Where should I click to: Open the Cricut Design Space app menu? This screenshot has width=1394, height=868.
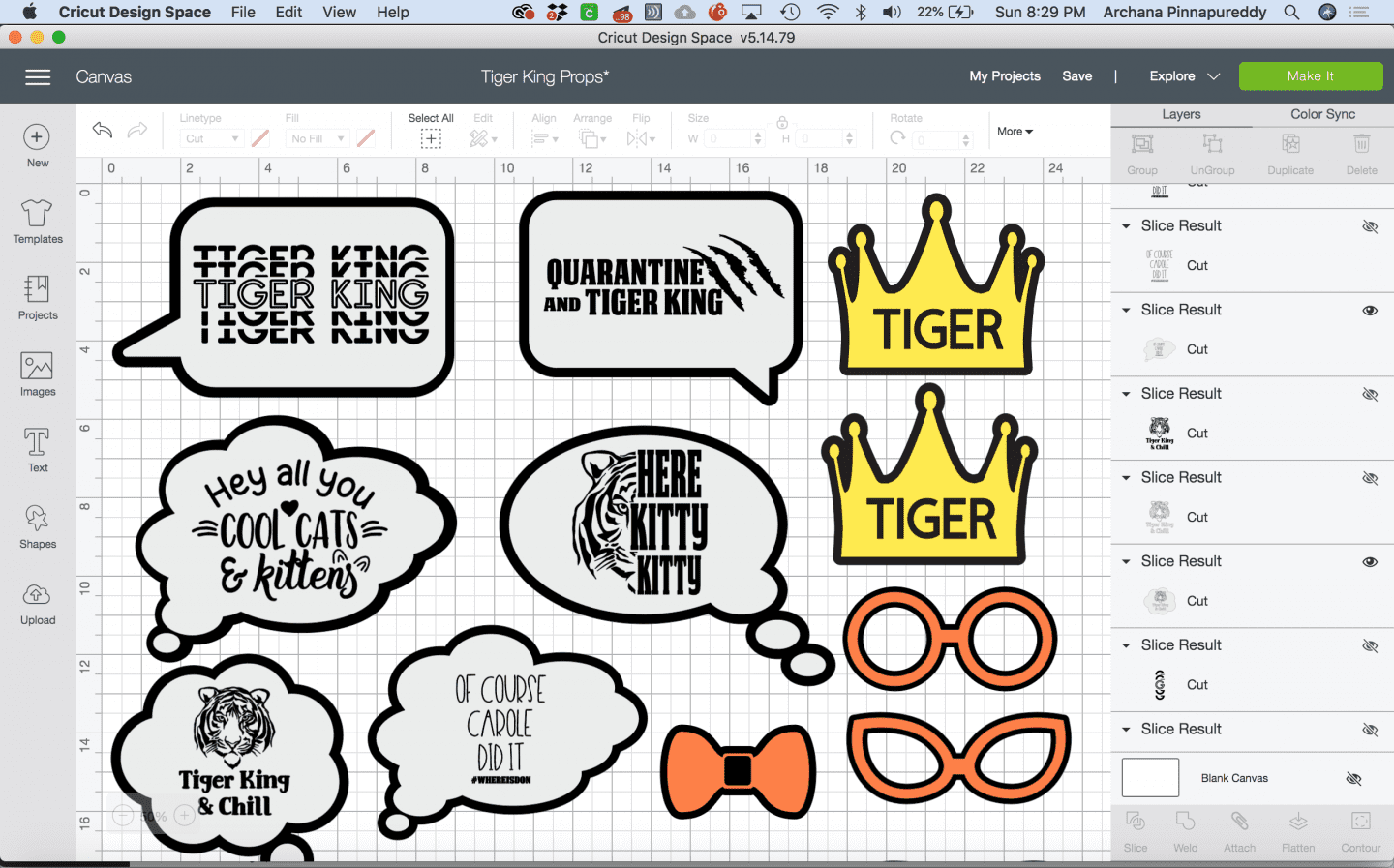(135, 12)
